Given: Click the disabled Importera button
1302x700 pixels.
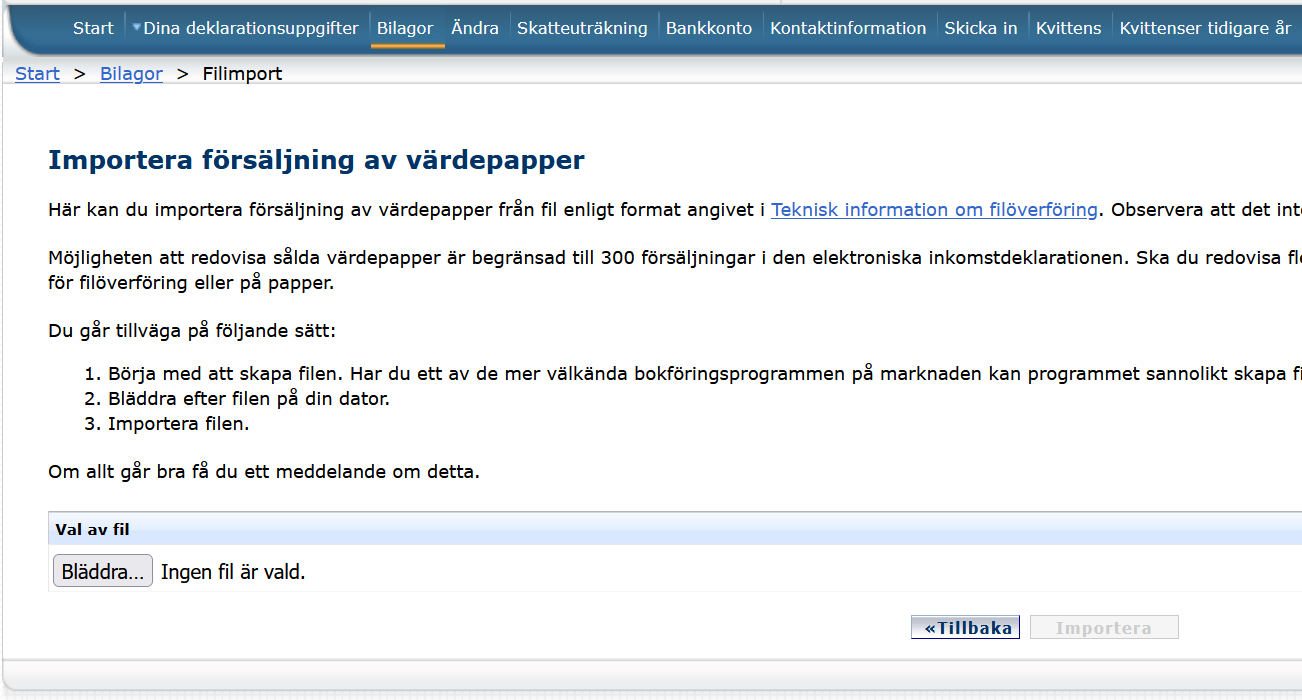Looking at the screenshot, I should (x=1104, y=627).
